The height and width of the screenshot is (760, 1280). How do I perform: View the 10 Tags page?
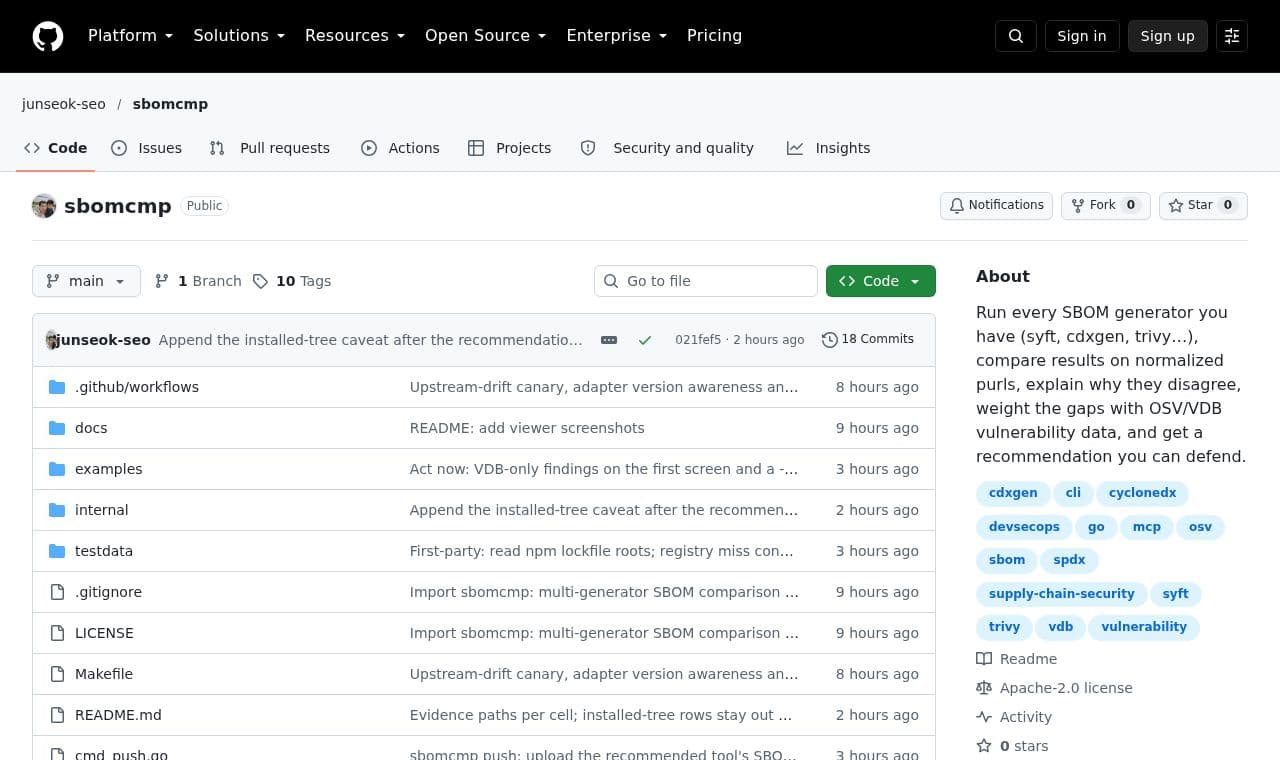292,281
